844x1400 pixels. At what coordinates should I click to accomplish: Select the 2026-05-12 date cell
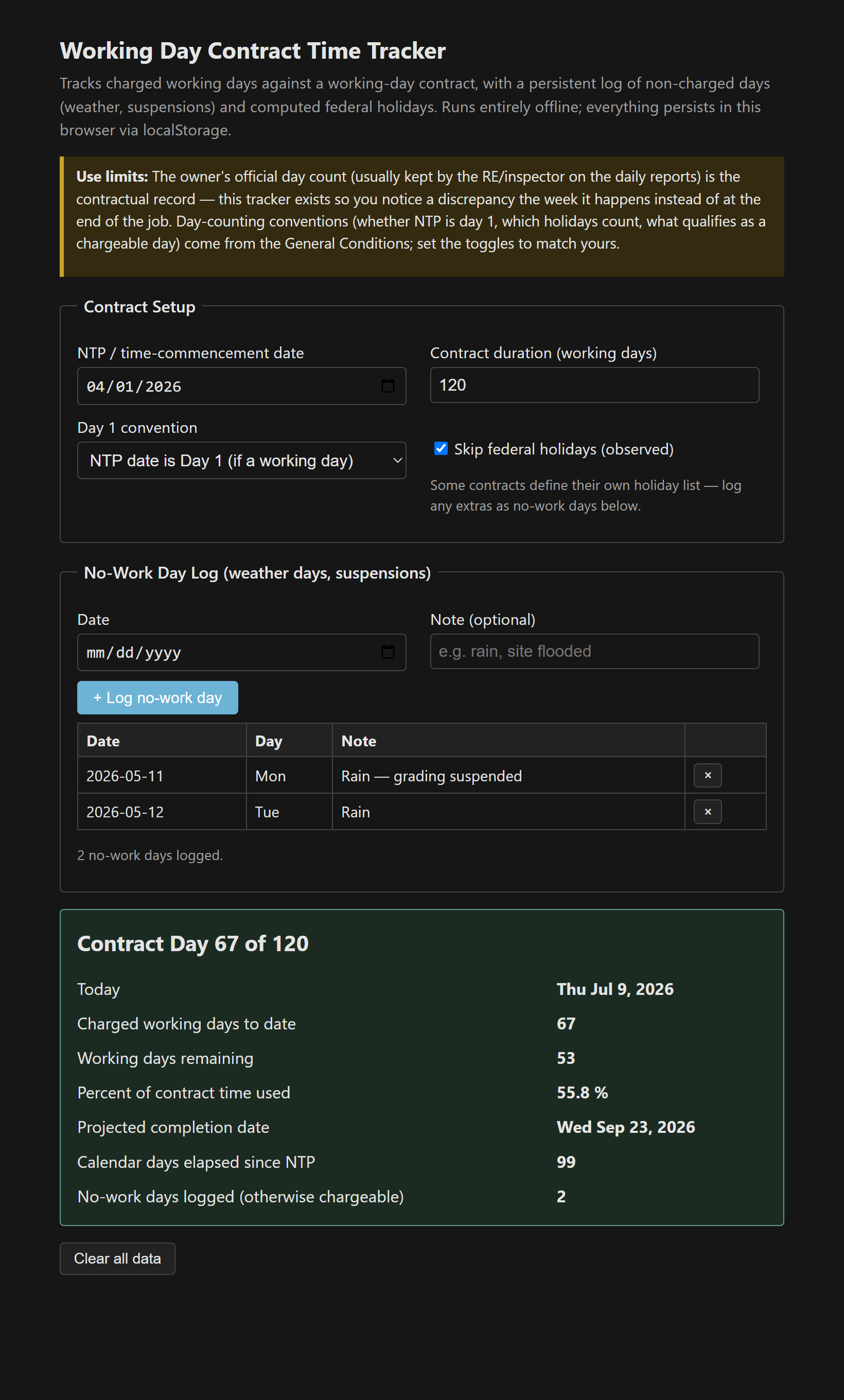pyautogui.click(x=162, y=812)
